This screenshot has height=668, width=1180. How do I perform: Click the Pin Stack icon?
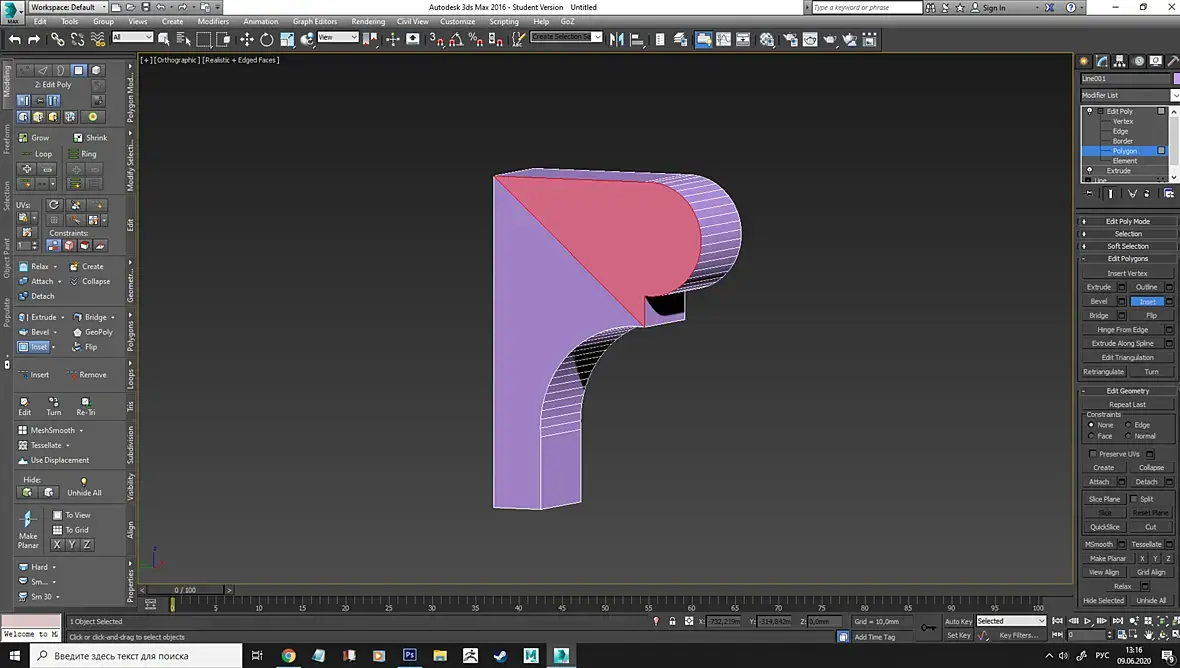[1089, 193]
